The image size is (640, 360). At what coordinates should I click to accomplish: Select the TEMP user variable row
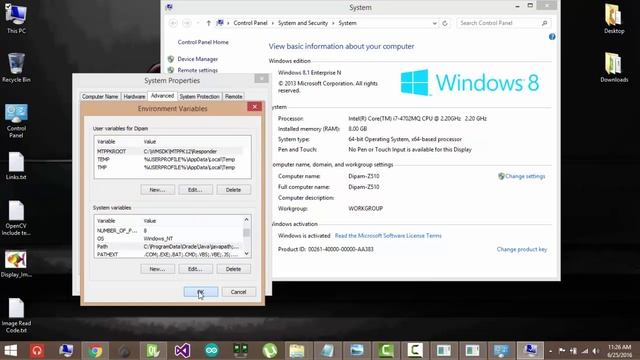pos(169,160)
